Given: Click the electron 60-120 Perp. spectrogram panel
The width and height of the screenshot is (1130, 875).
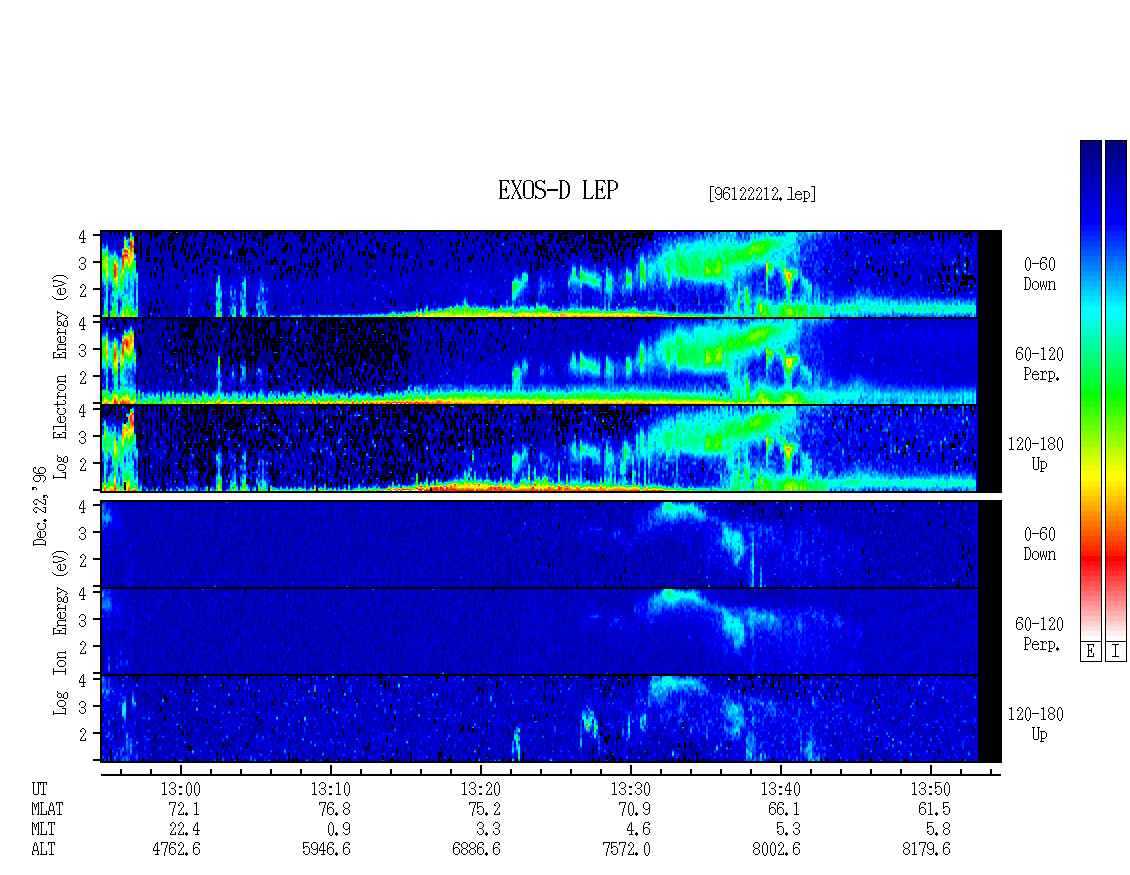Looking at the screenshot, I should [551, 361].
